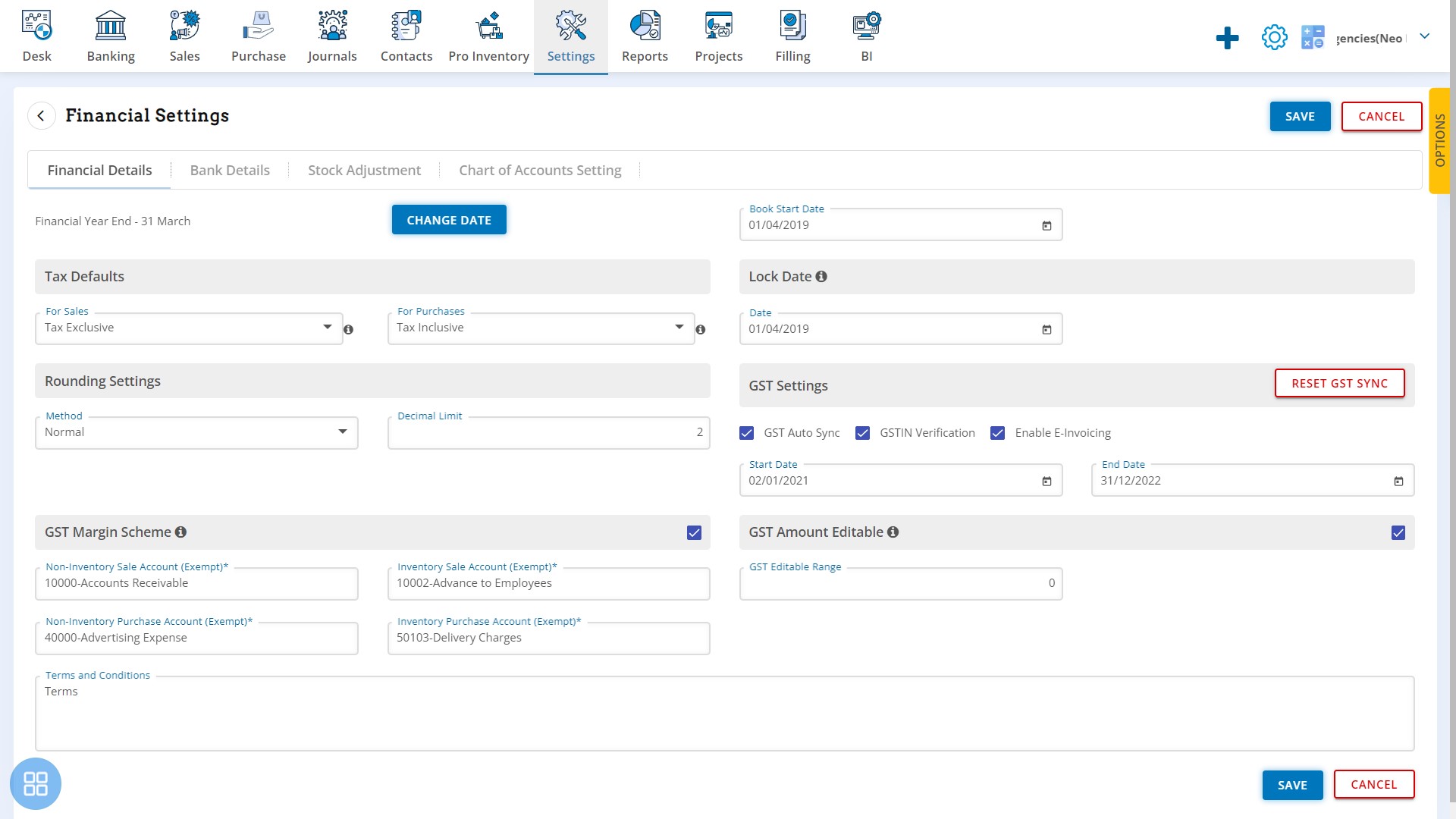Toggle GSTIN Verification checkbox
The width and height of the screenshot is (1456, 819).
click(862, 432)
